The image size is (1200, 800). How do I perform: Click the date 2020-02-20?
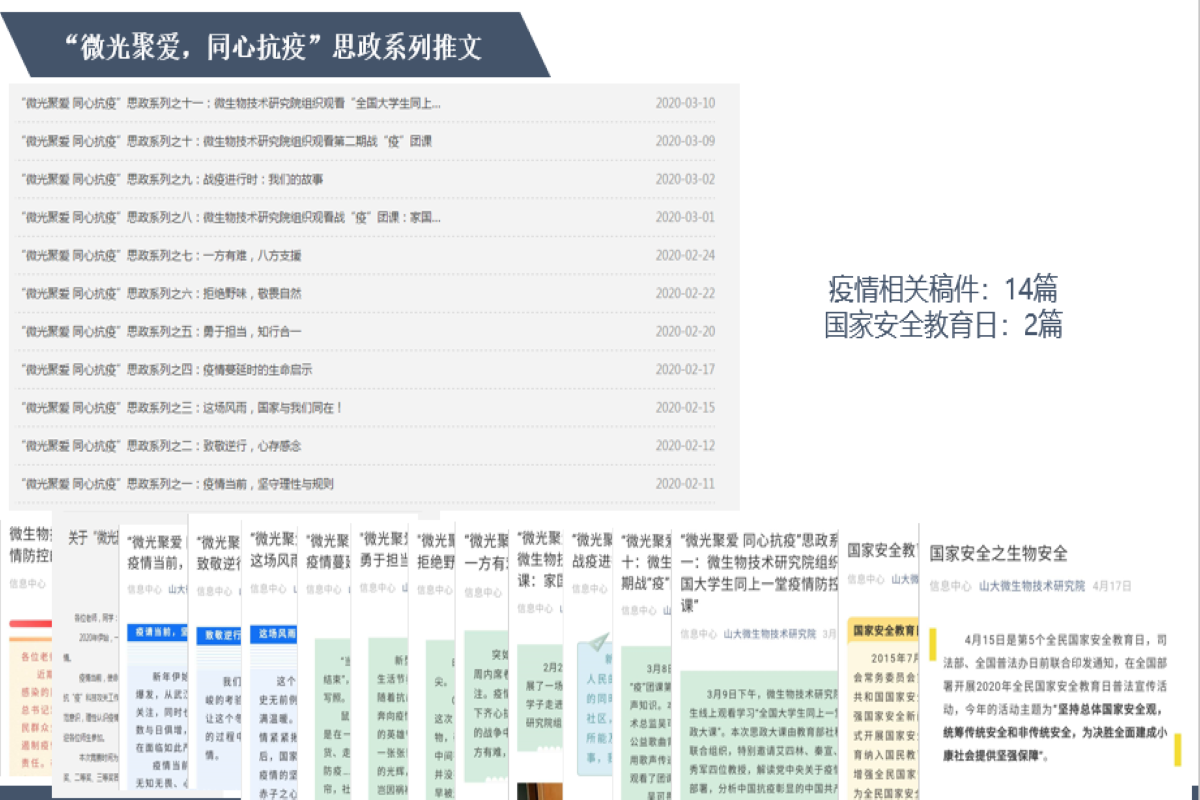pyautogui.click(x=685, y=331)
